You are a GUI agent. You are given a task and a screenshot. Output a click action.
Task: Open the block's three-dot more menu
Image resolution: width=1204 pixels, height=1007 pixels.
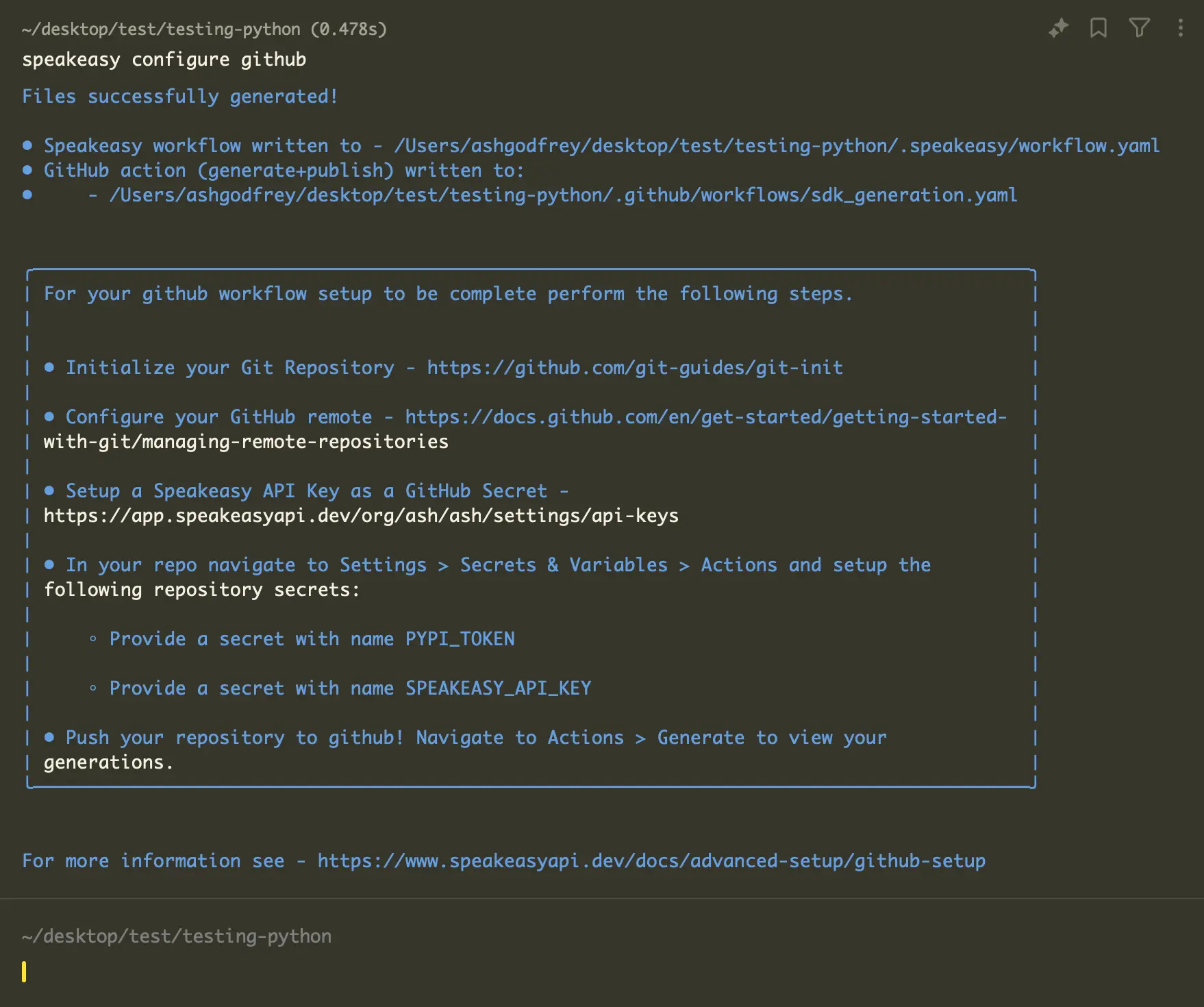click(1180, 28)
